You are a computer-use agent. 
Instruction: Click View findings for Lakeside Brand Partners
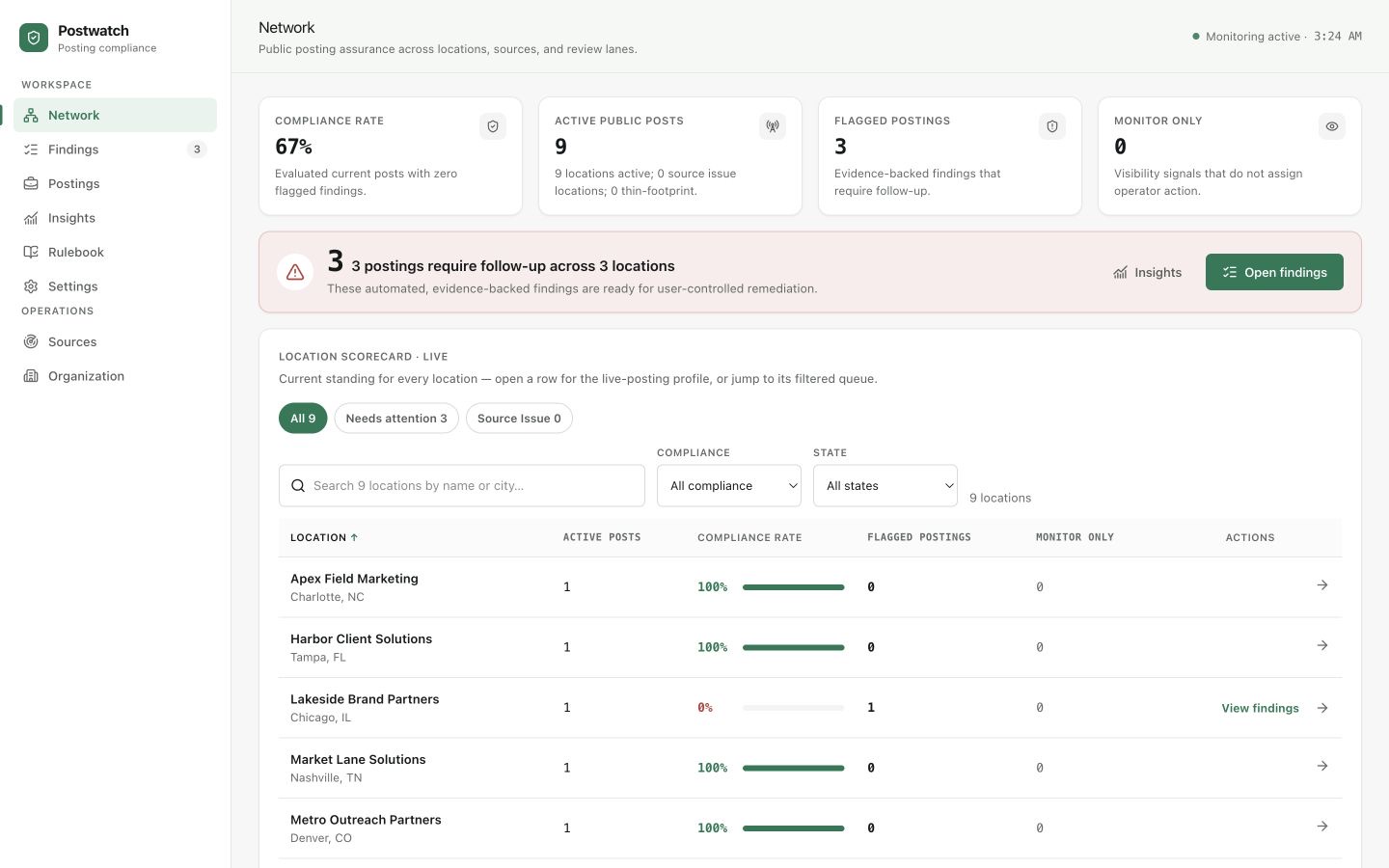pyautogui.click(x=1260, y=708)
